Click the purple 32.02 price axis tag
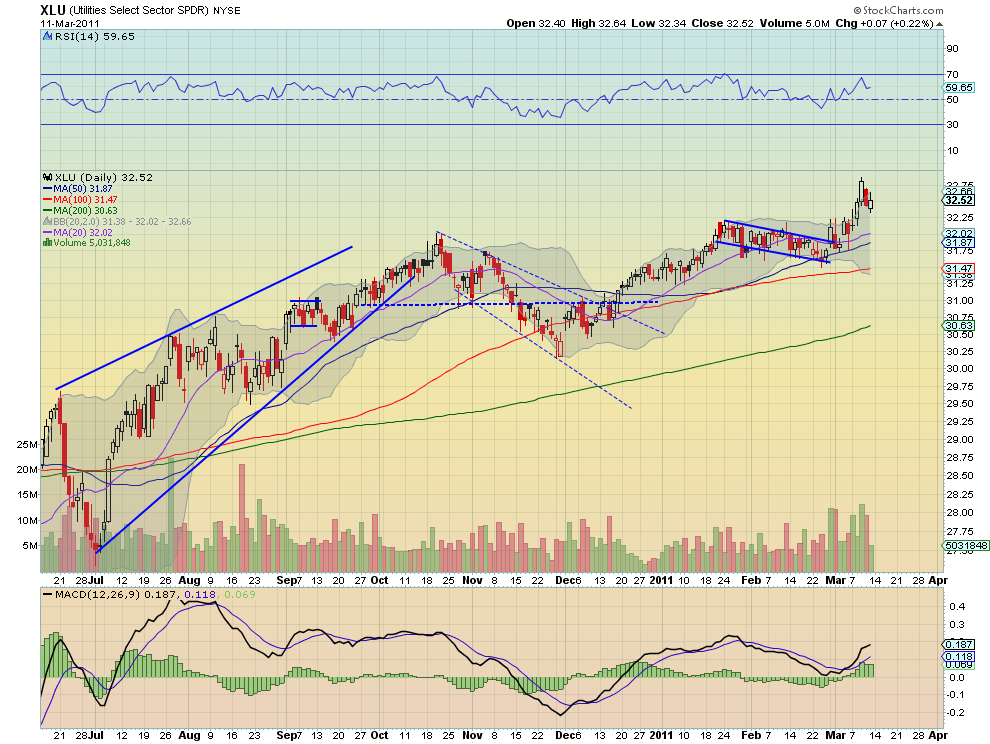Screen dimensions: 990x744 pos(959,234)
